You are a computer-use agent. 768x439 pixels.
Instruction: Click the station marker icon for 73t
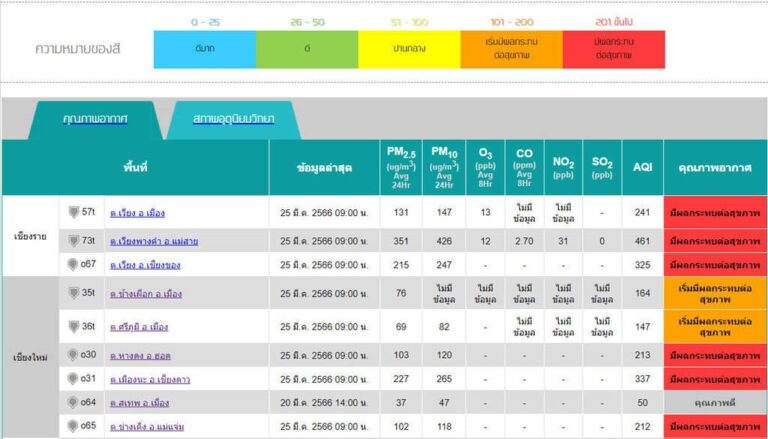pyautogui.click(x=74, y=241)
